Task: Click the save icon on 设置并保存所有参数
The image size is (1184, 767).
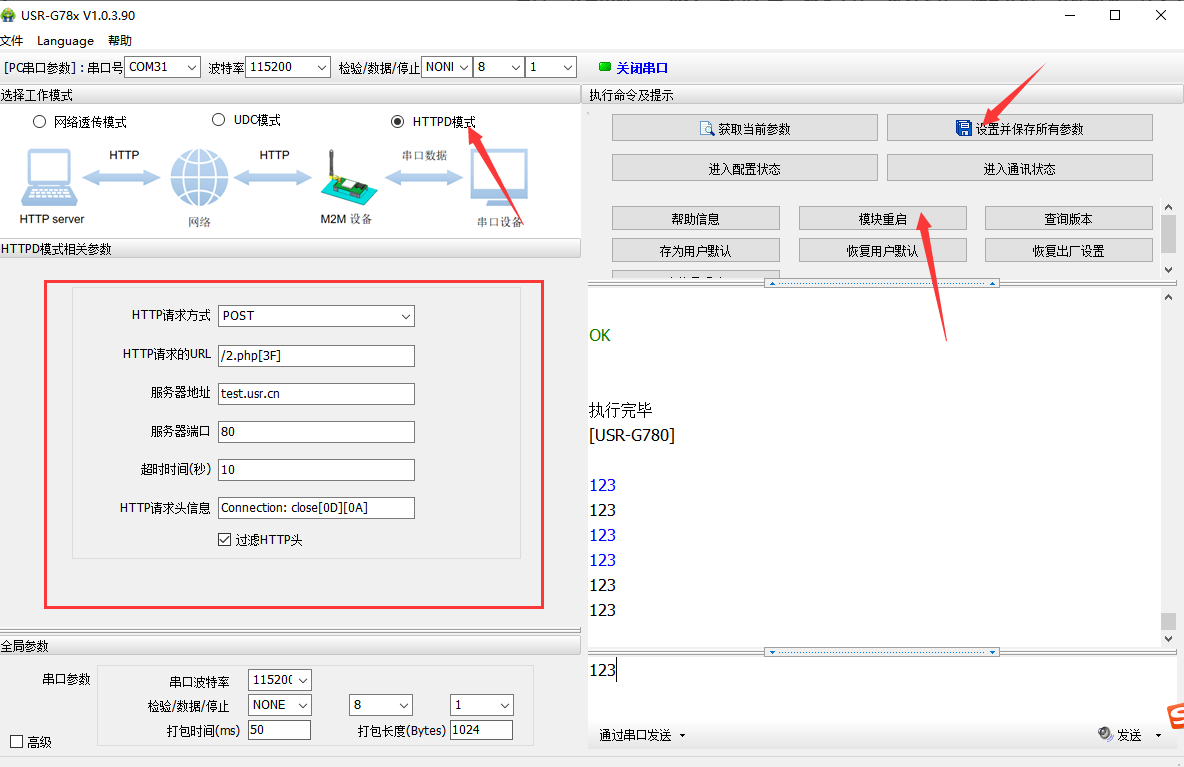Action: (964, 128)
